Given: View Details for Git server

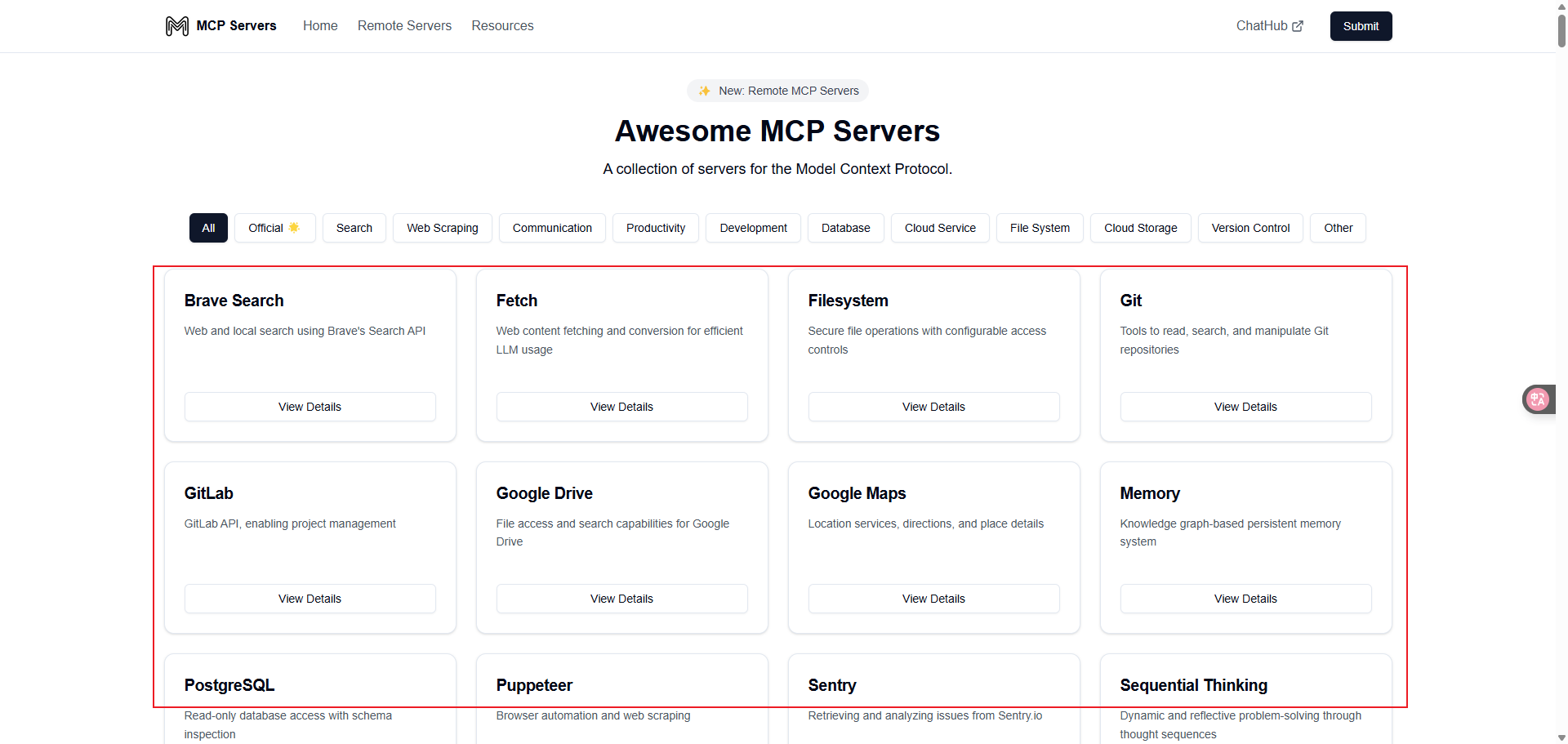Looking at the screenshot, I should pyautogui.click(x=1245, y=407).
